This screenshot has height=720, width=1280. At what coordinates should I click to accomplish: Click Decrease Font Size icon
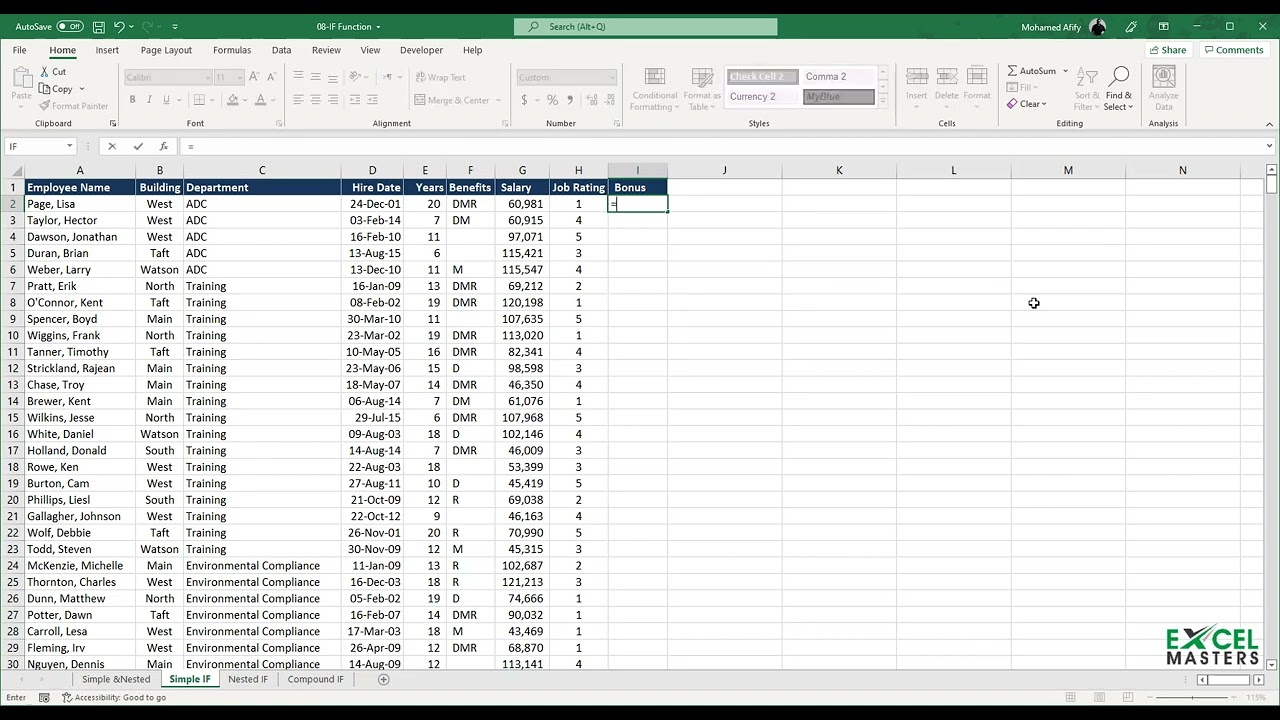[271, 77]
